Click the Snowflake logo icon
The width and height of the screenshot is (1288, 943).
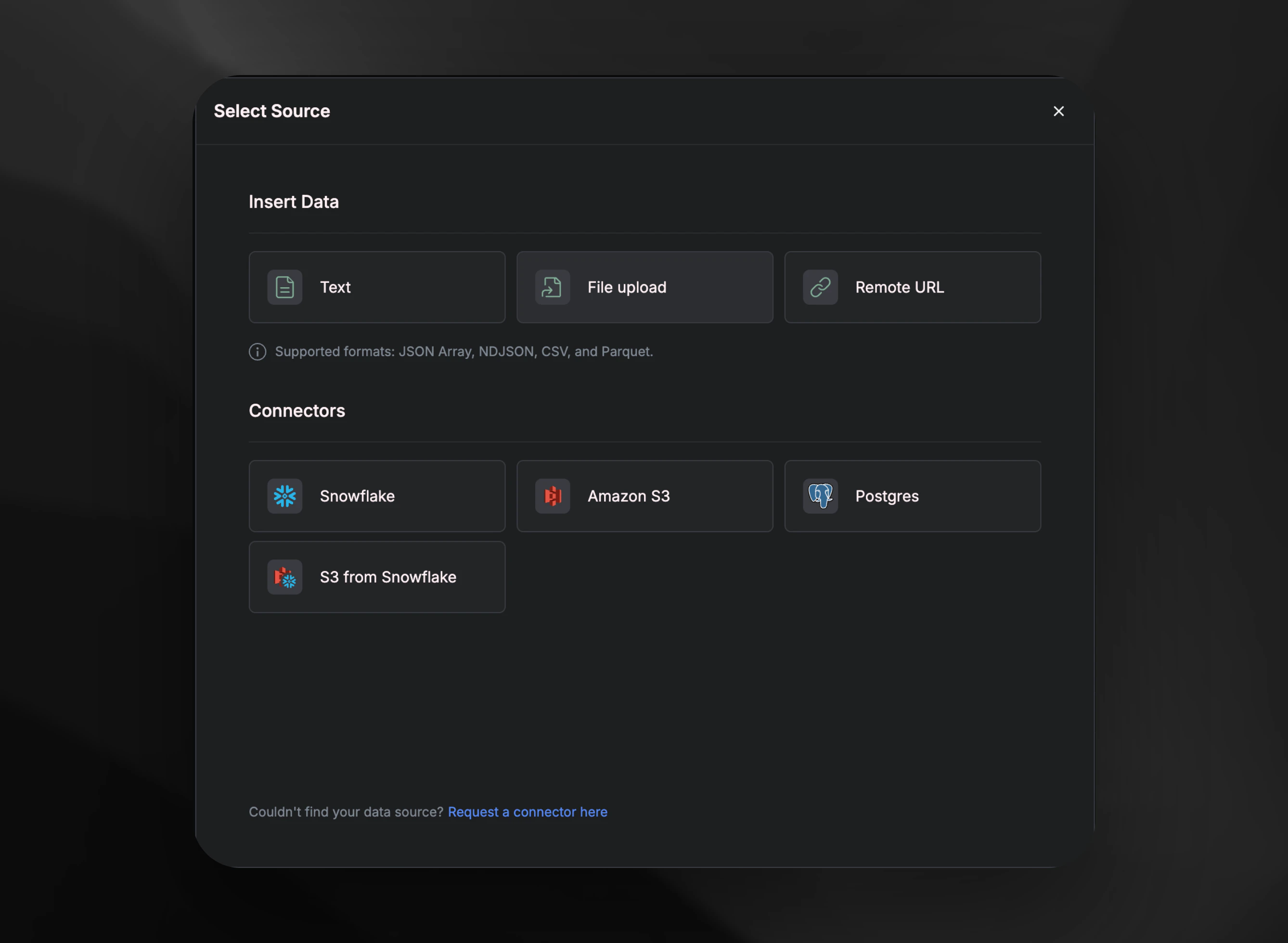point(284,496)
